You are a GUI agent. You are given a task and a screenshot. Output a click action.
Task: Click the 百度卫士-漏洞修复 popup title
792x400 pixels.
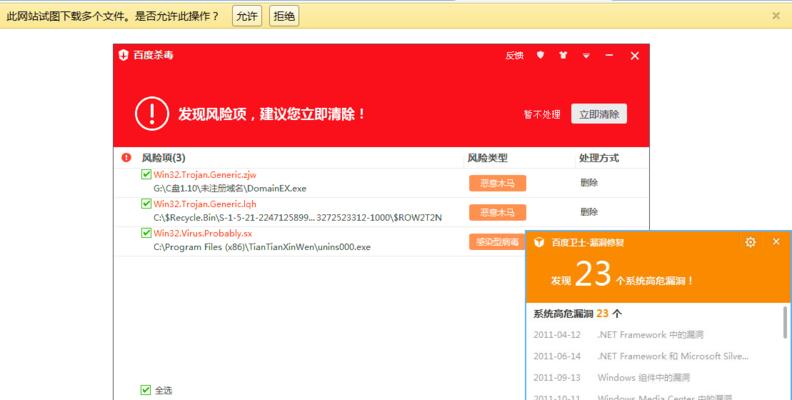(x=587, y=242)
